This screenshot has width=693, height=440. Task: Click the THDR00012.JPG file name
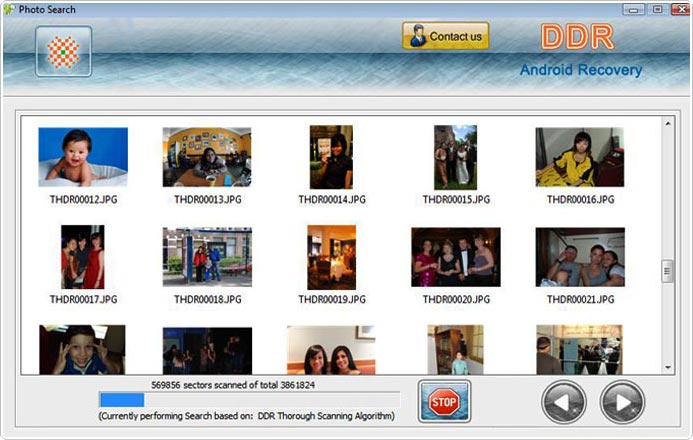click(84, 200)
